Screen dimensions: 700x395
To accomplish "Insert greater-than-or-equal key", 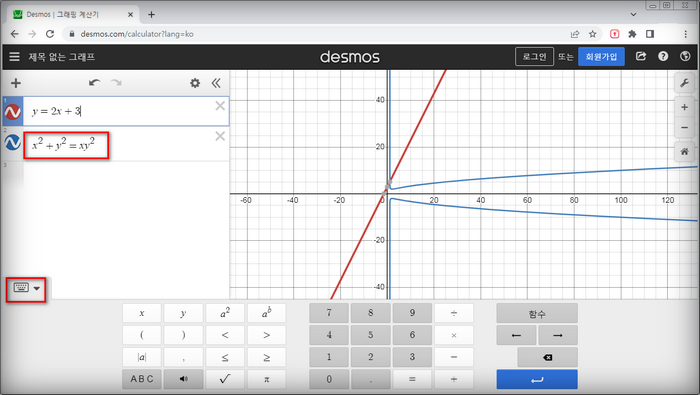I will click(267, 357).
